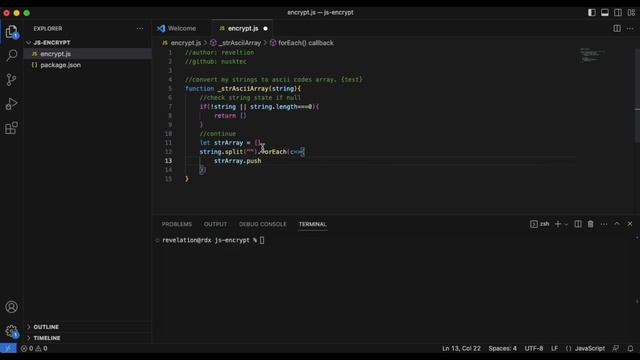Select encrypt.js in the Explorer tree
Viewport: 640px width, 360px height.
88,54
